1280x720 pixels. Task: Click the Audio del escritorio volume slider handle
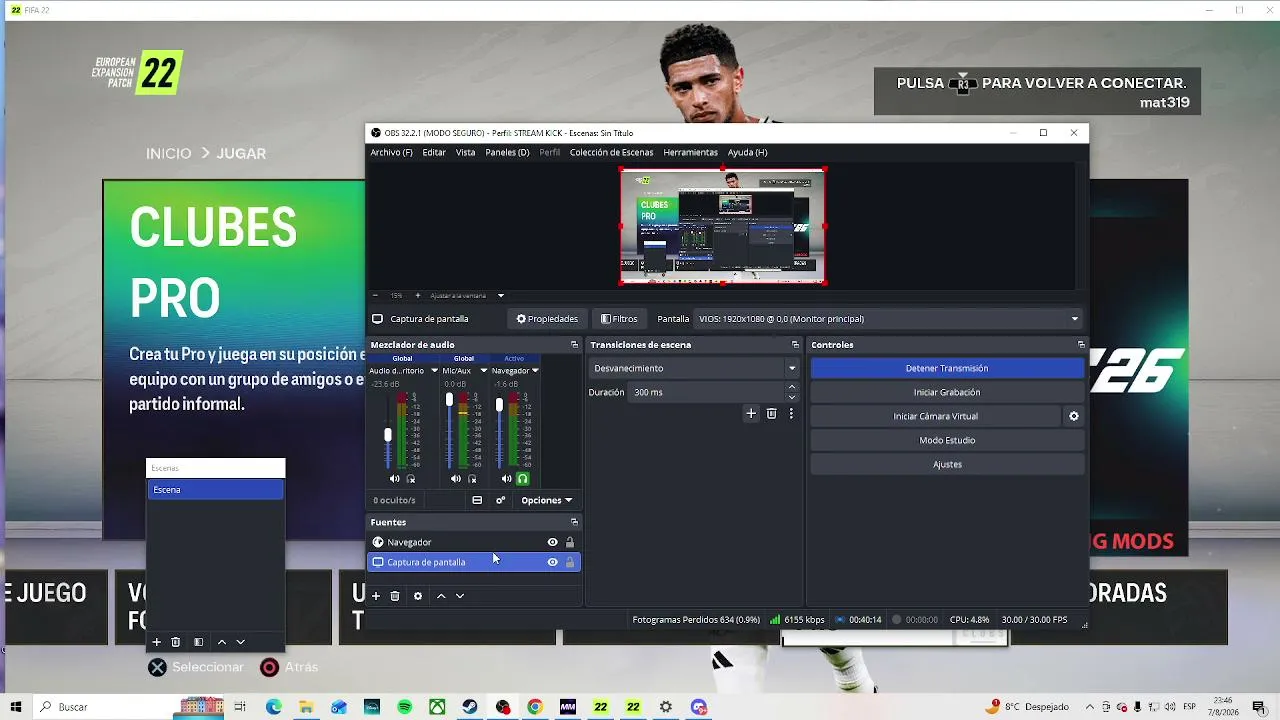pos(388,435)
